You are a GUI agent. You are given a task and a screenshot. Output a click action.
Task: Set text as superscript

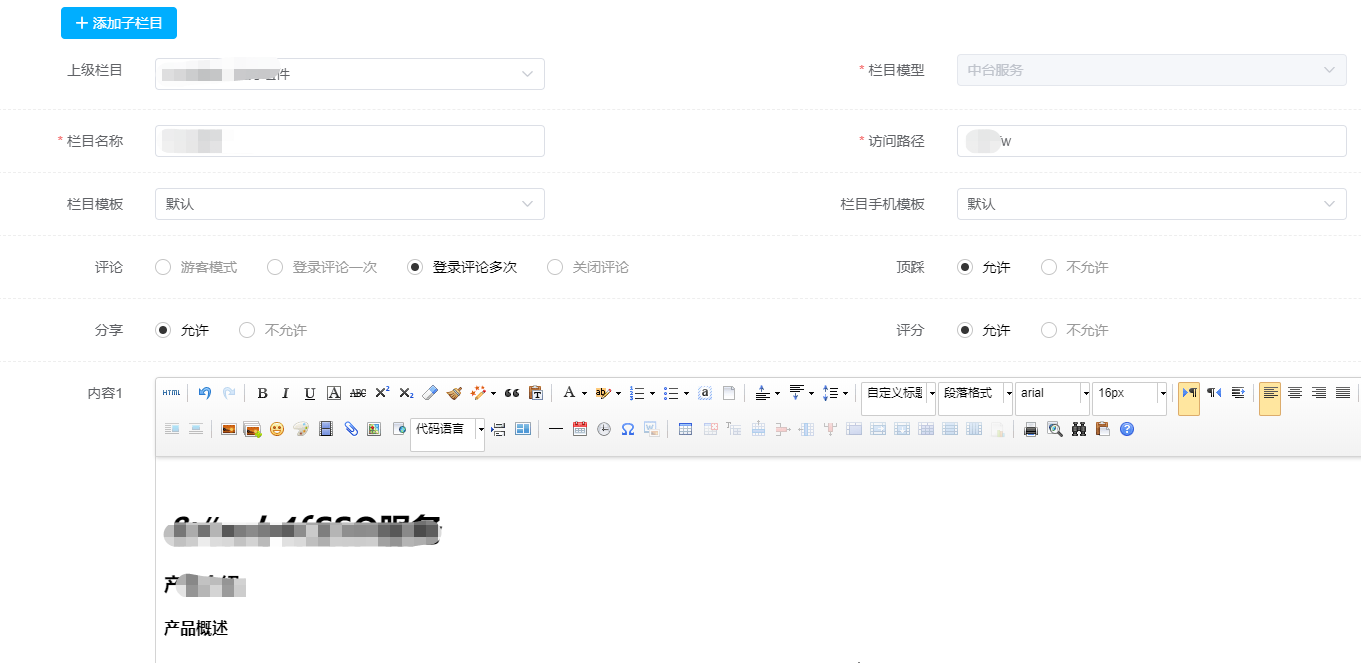coord(382,393)
